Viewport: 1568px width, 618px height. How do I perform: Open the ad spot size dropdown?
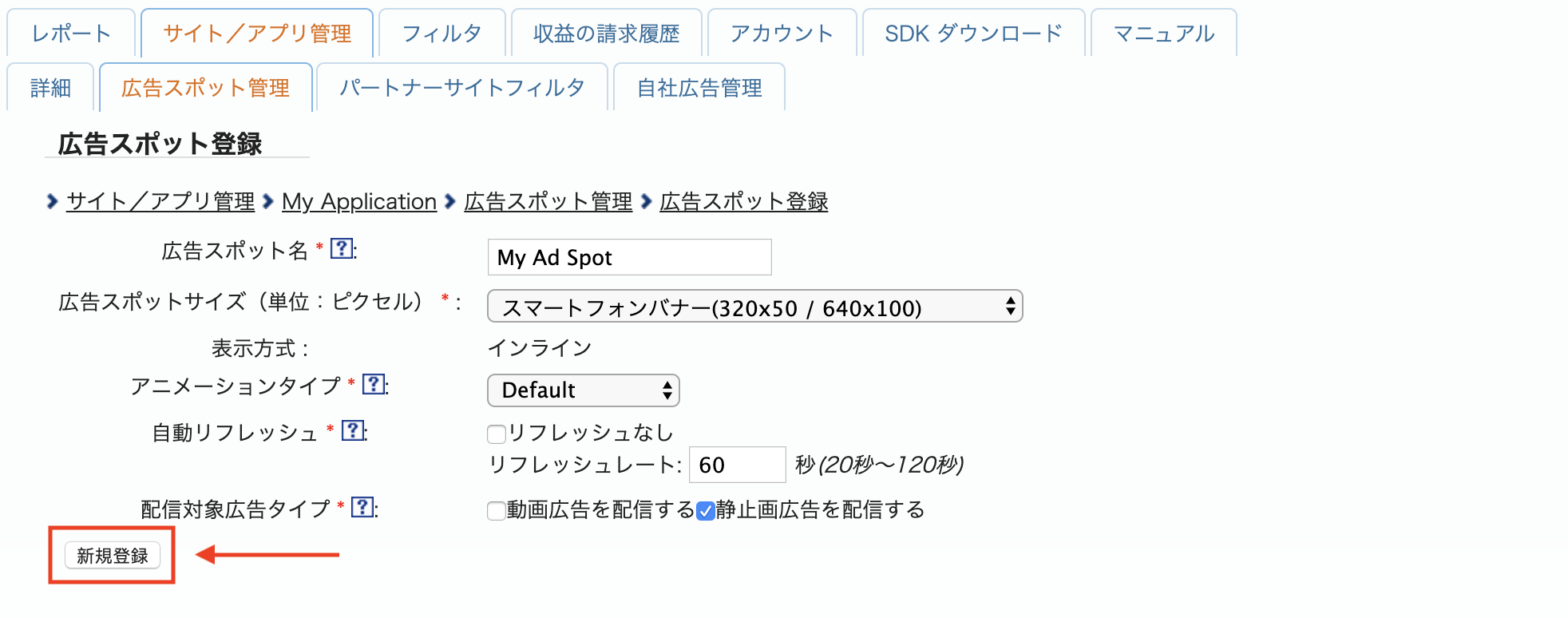pos(754,307)
